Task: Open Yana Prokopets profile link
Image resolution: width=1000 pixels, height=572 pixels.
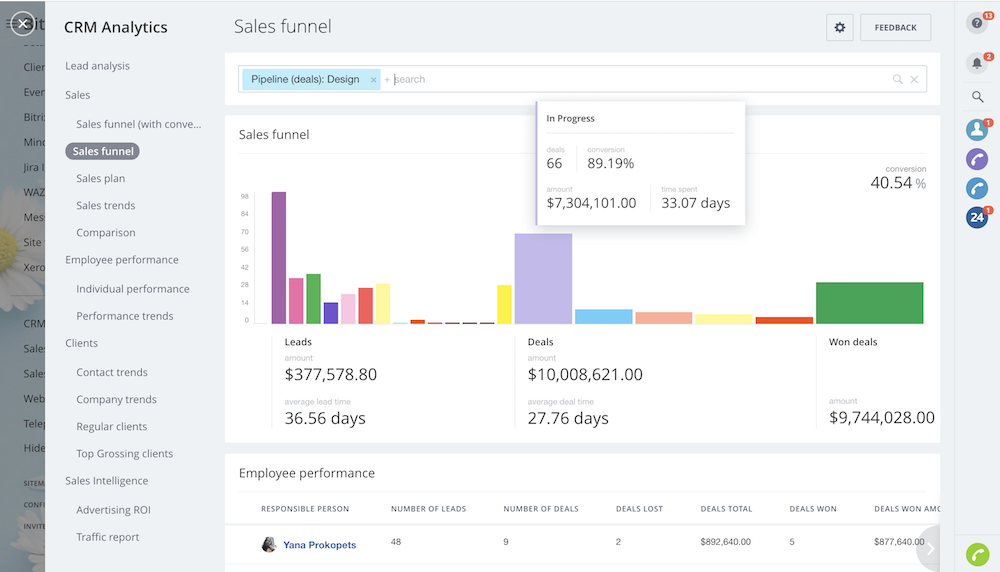Action: pos(319,545)
